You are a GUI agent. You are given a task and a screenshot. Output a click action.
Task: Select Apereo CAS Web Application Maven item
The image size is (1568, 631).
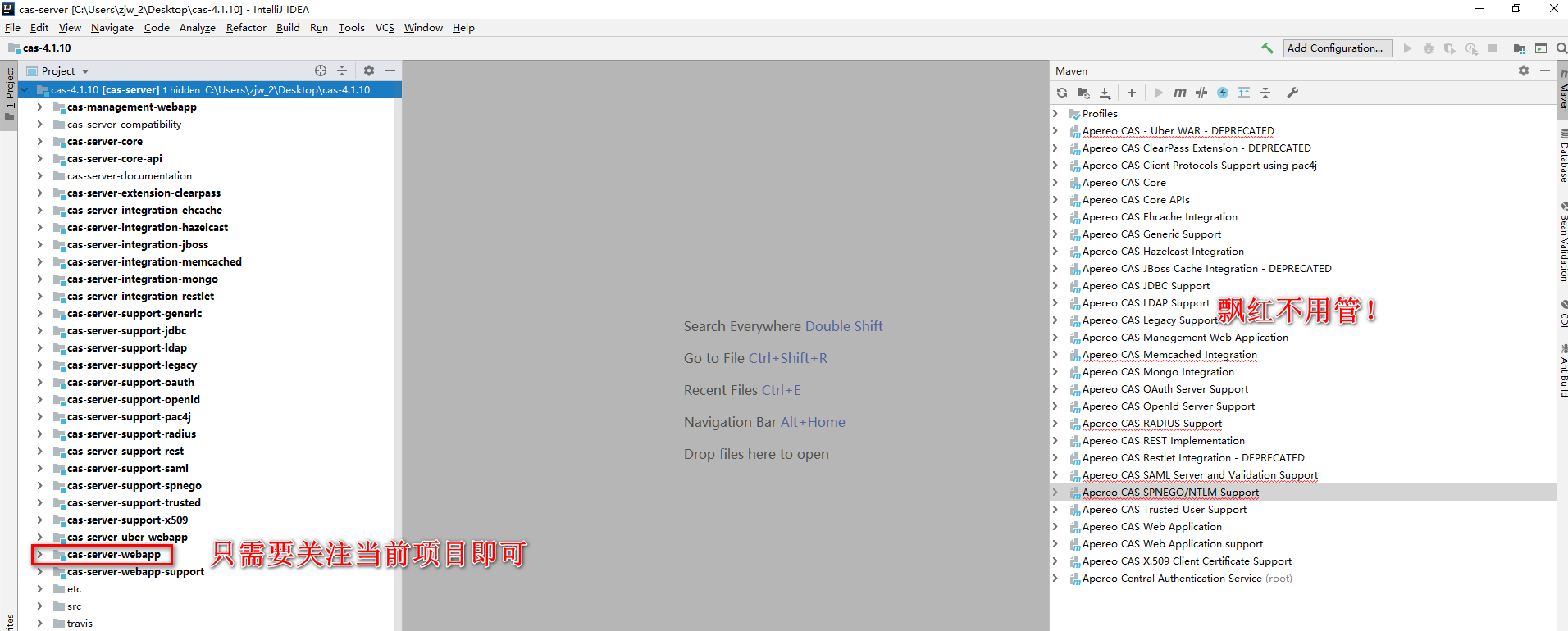pos(1151,527)
